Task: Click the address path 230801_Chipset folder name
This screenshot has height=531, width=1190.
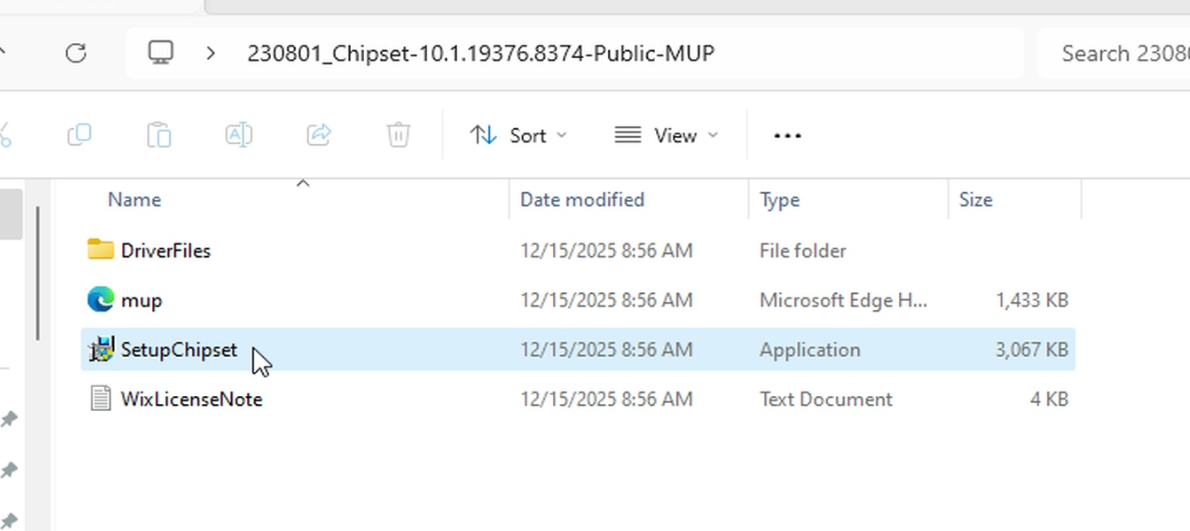Action: tap(480, 53)
